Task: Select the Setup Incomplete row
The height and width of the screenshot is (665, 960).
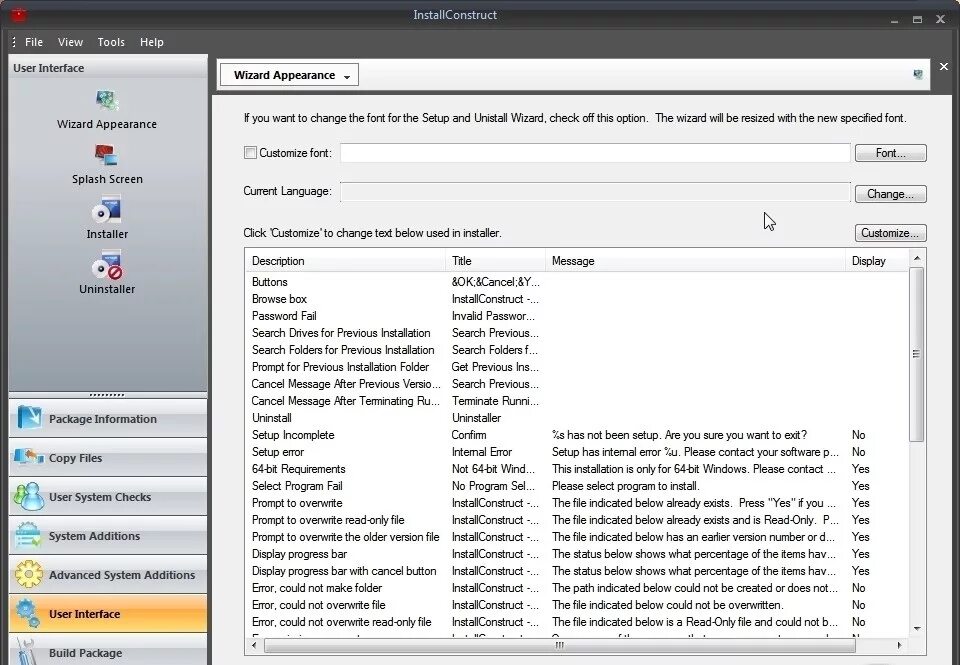Action: (577, 435)
